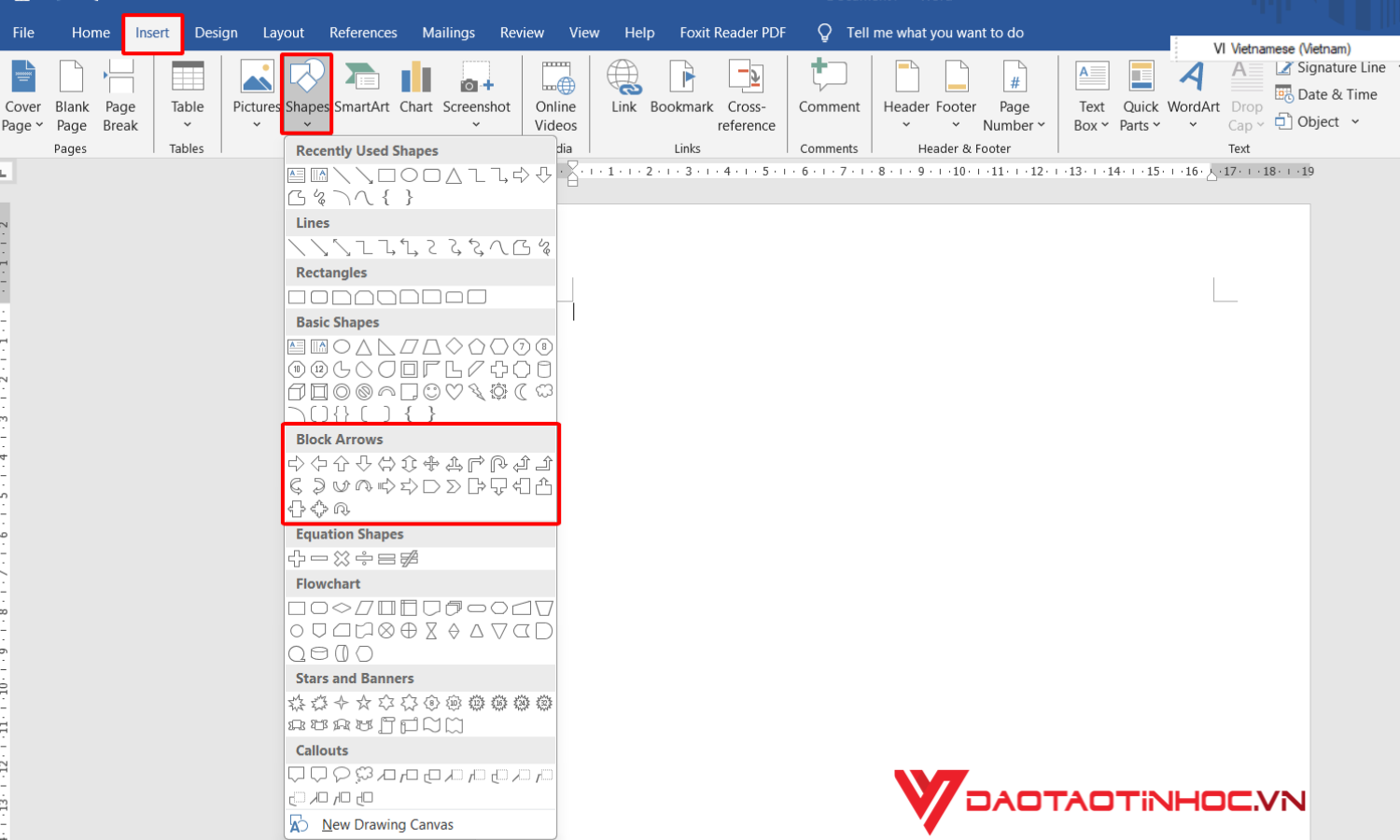The image size is (1400, 840).
Task: Select the Magnetic Disk in Flowchart
Action: click(319, 654)
